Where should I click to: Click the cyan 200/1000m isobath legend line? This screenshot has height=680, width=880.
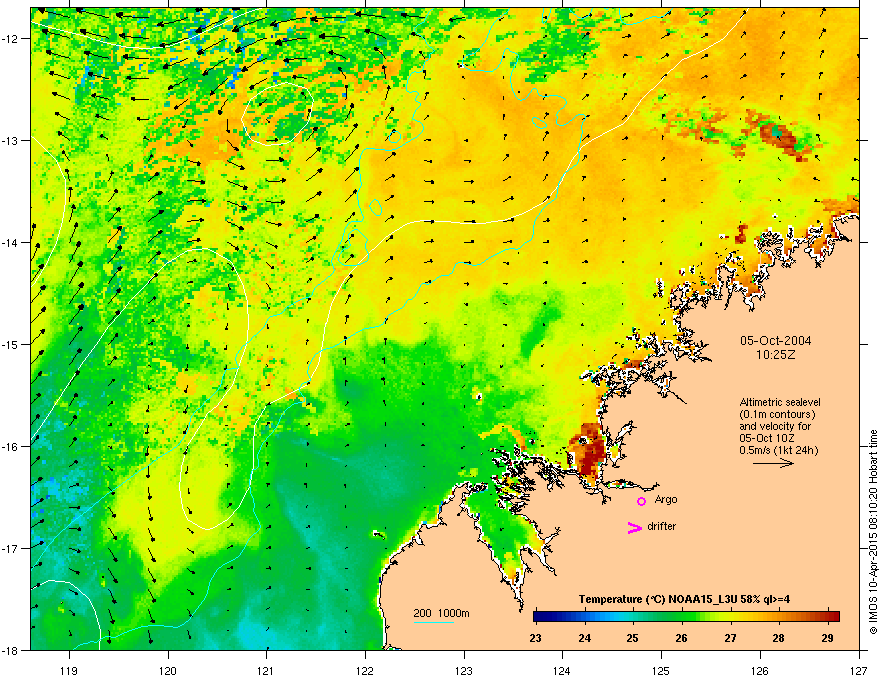(x=434, y=622)
